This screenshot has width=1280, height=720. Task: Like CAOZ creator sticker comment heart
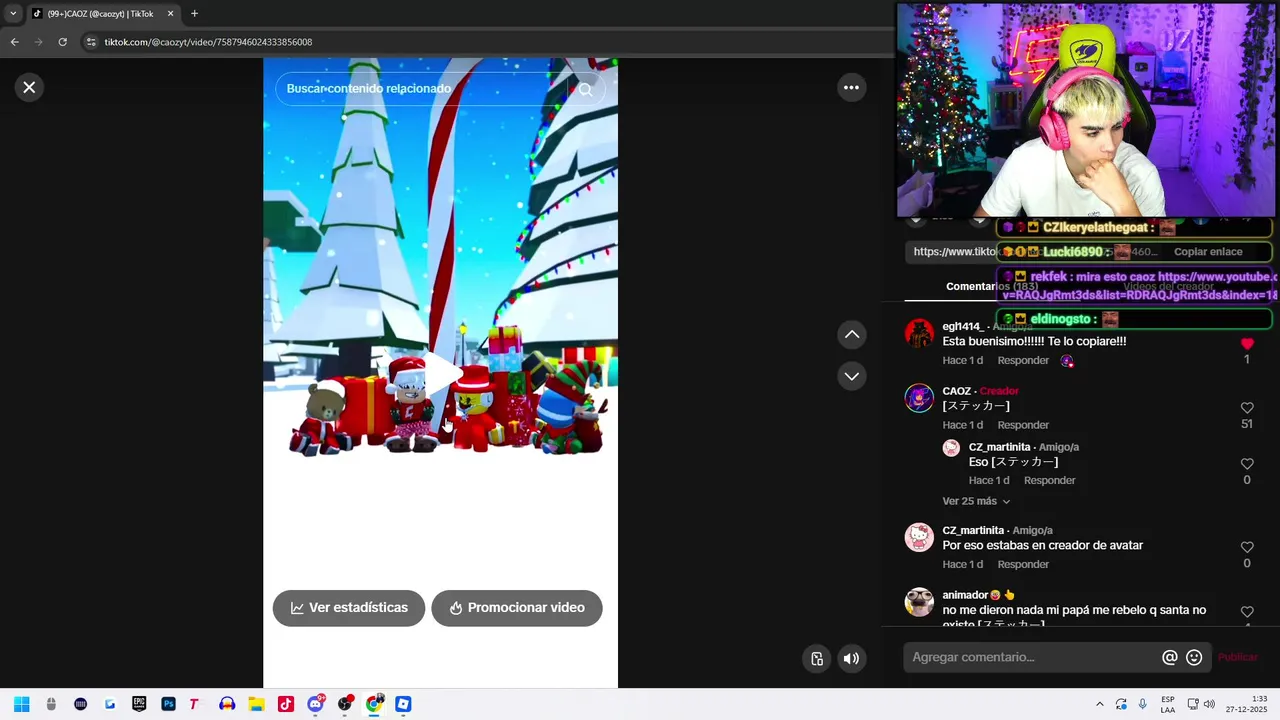point(1247,408)
